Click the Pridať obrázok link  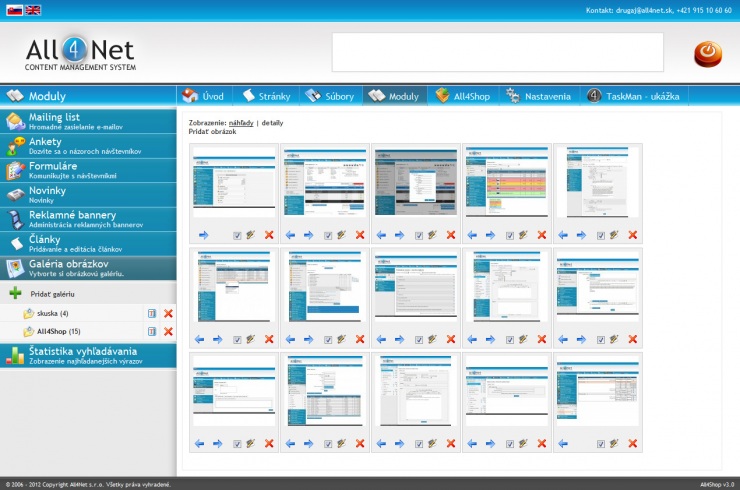[212, 131]
